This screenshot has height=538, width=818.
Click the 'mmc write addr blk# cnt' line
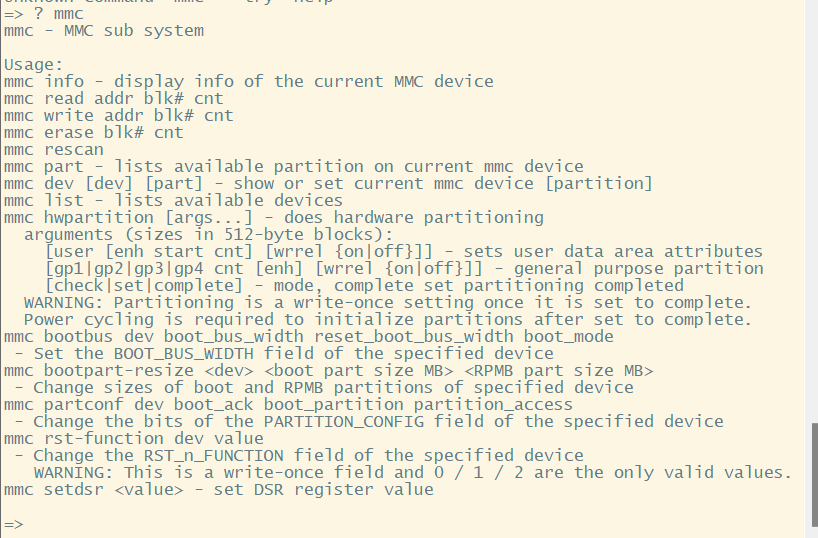[x=118, y=115]
